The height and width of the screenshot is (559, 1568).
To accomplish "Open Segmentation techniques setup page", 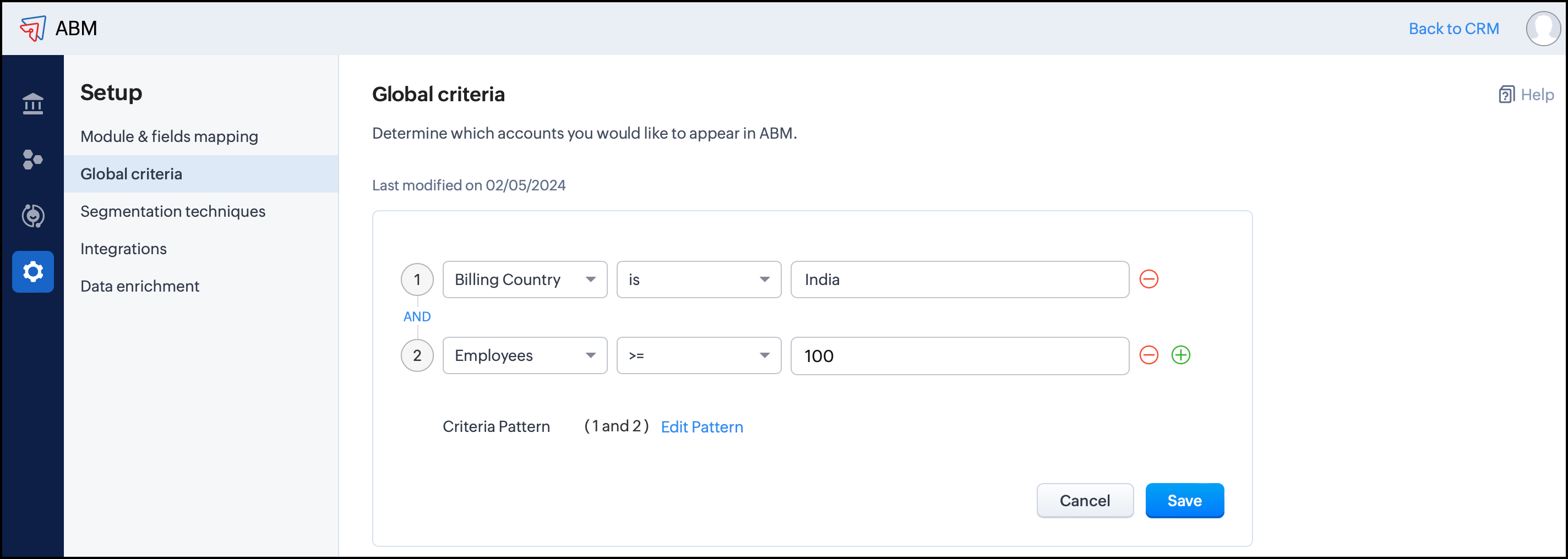I will pyautogui.click(x=173, y=211).
